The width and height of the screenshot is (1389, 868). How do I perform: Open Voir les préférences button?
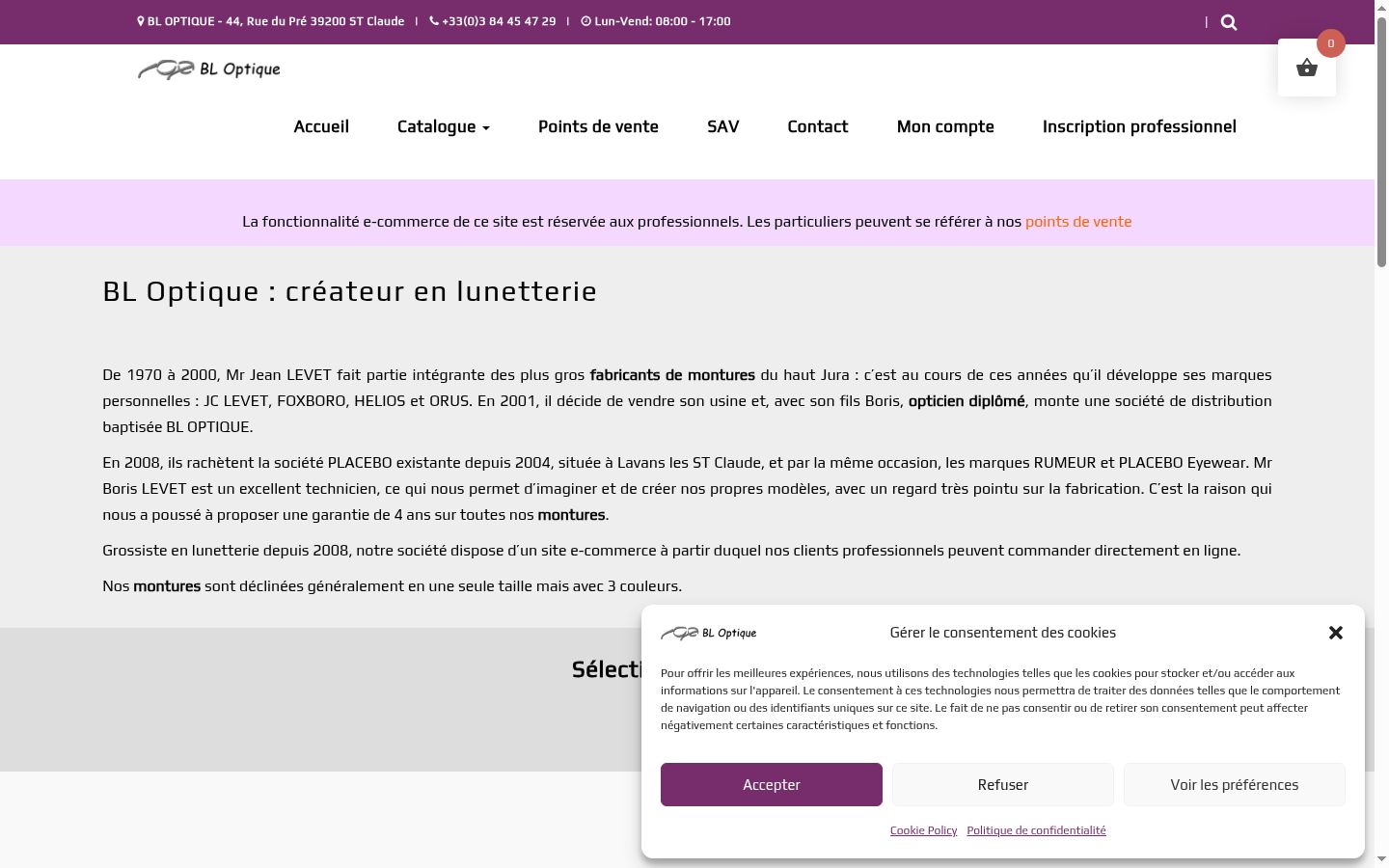[1235, 784]
